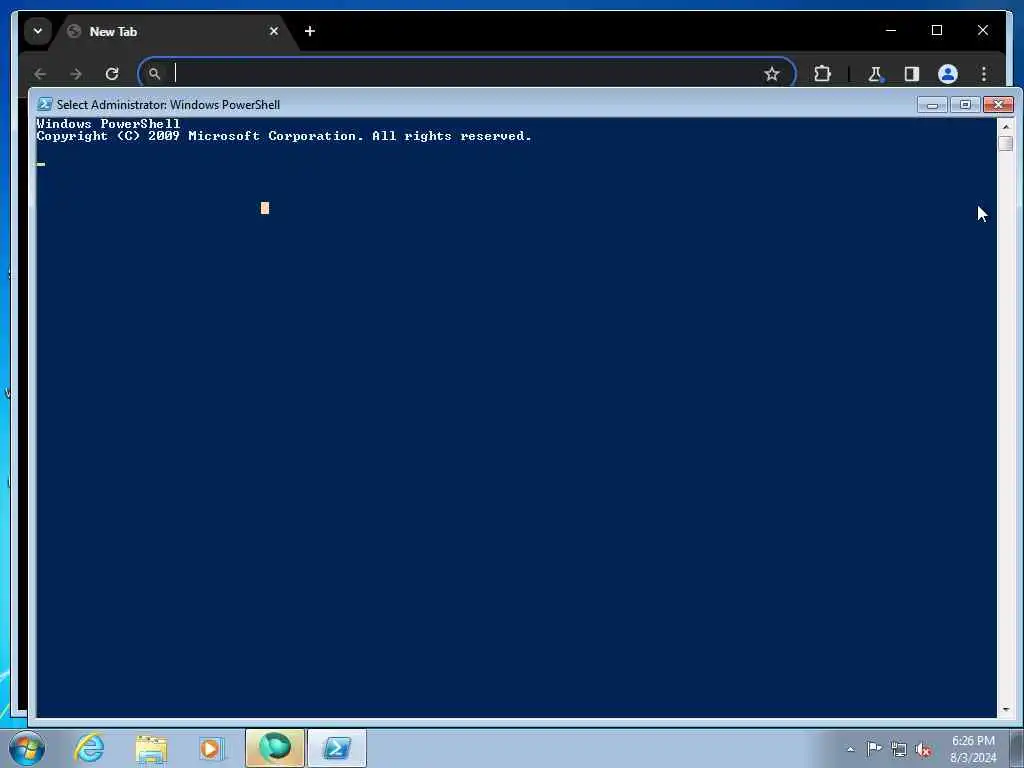Open Chrome extensions puzzle icon
This screenshot has height=768, width=1024.
[x=822, y=74]
